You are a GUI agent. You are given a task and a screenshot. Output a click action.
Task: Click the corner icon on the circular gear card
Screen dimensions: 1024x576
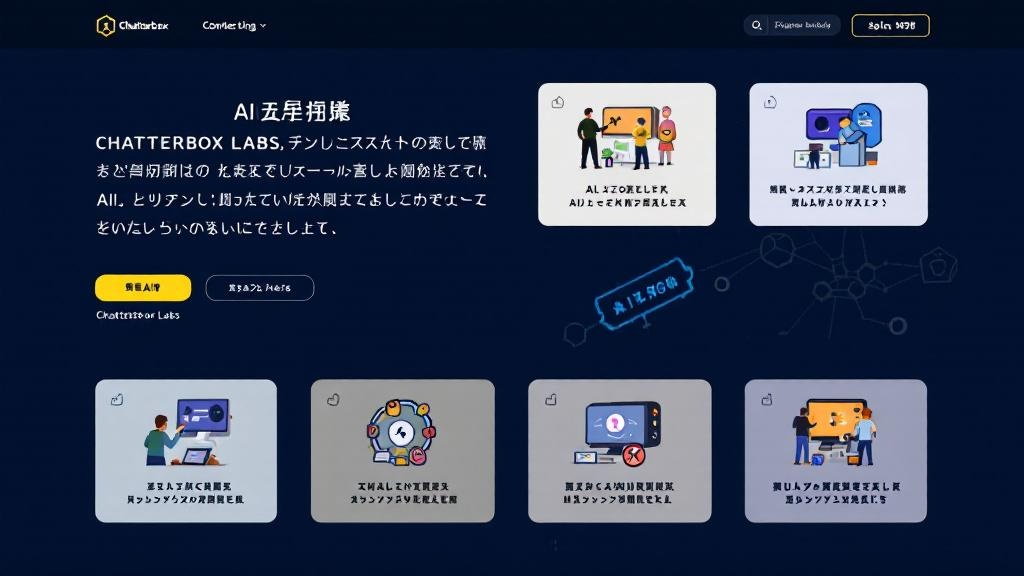(333, 400)
